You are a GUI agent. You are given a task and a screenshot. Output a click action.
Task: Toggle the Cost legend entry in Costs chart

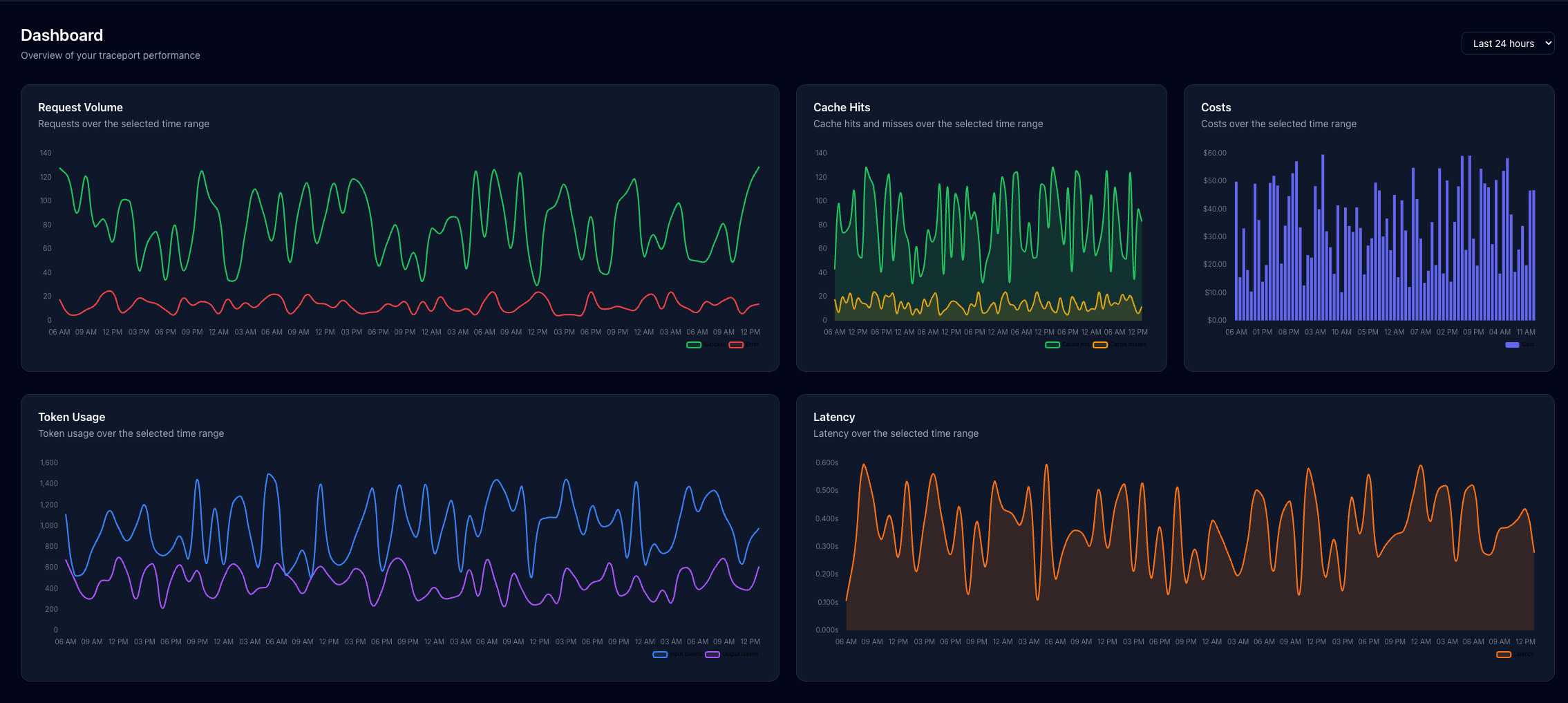coord(1520,344)
